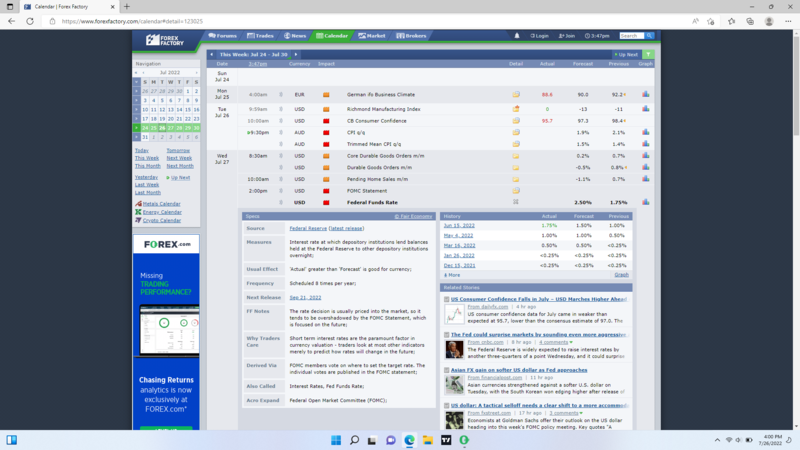Open the Calendar tab
Image resolution: width=800 pixels, height=450 pixels.
click(x=332, y=36)
